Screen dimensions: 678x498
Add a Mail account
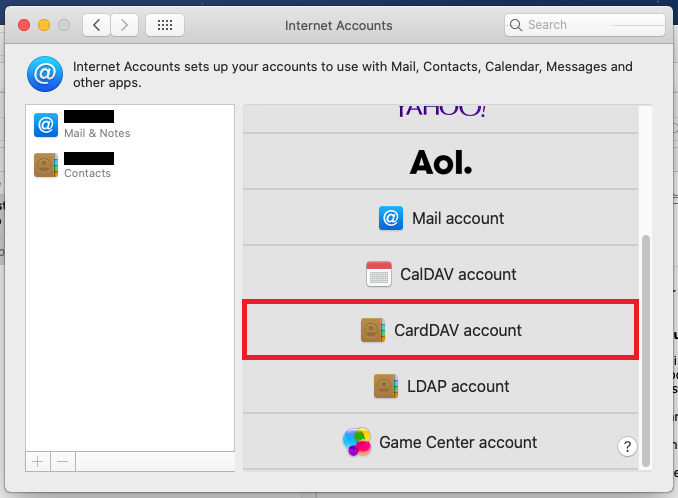click(441, 218)
